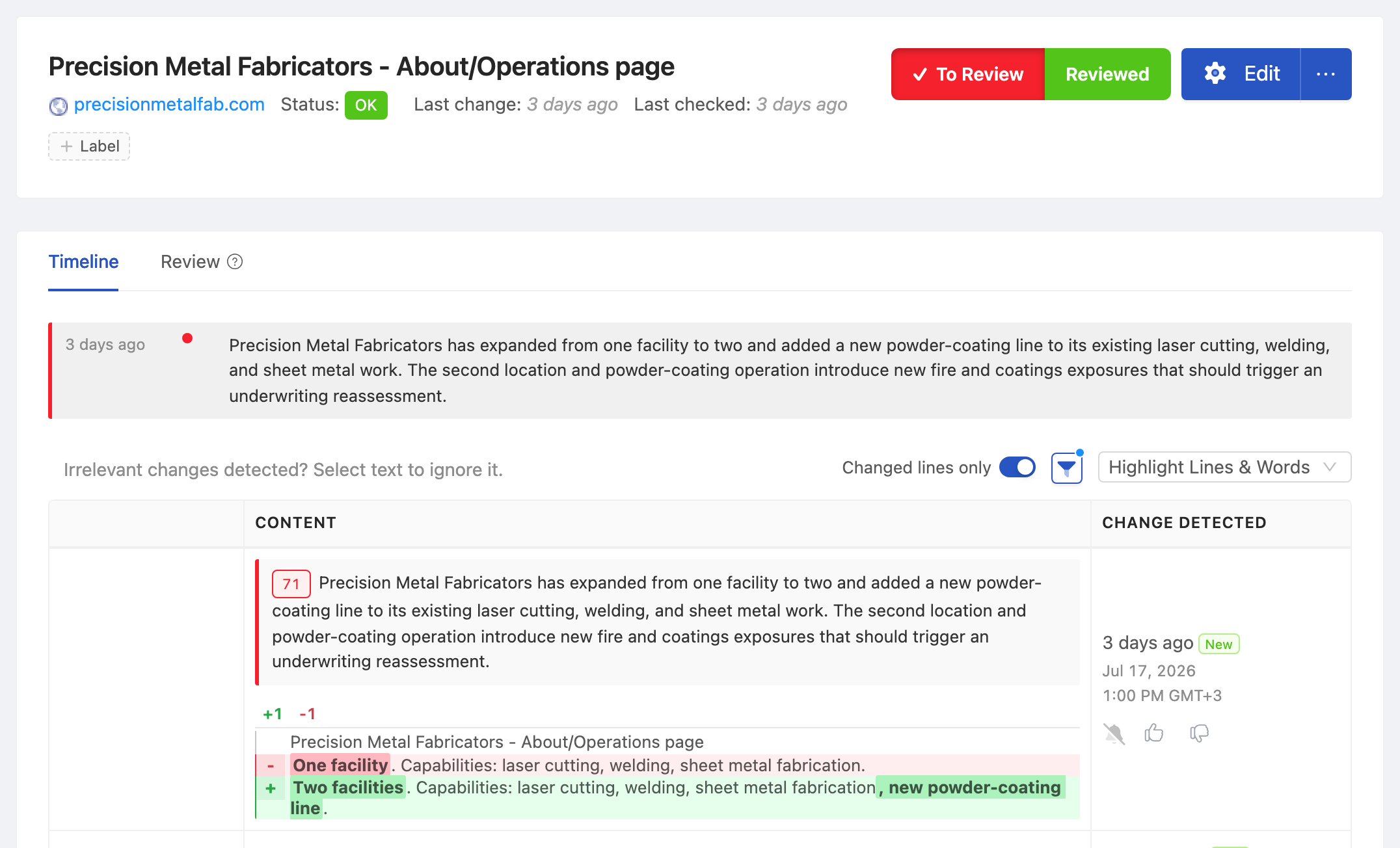Switch to the Timeline tab
Viewport: 1400px width, 848px height.
pyautogui.click(x=83, y=261)
